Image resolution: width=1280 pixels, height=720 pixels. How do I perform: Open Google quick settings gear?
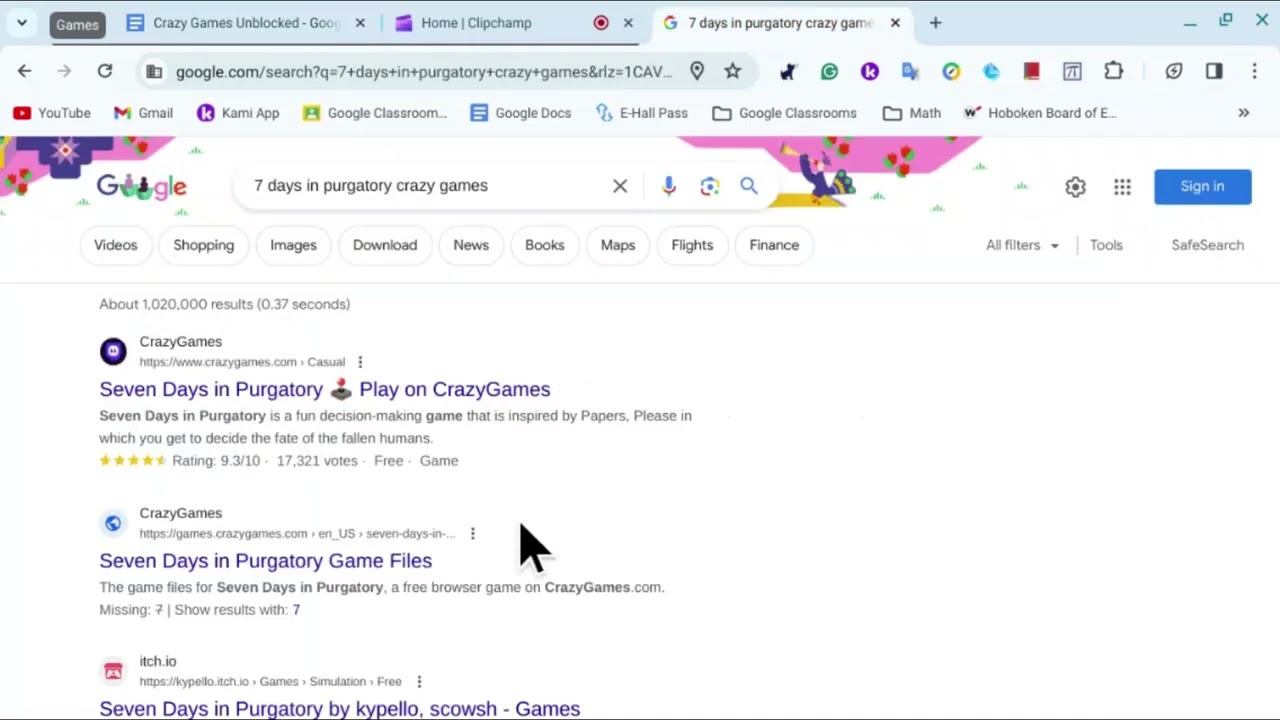[1075, 187]
